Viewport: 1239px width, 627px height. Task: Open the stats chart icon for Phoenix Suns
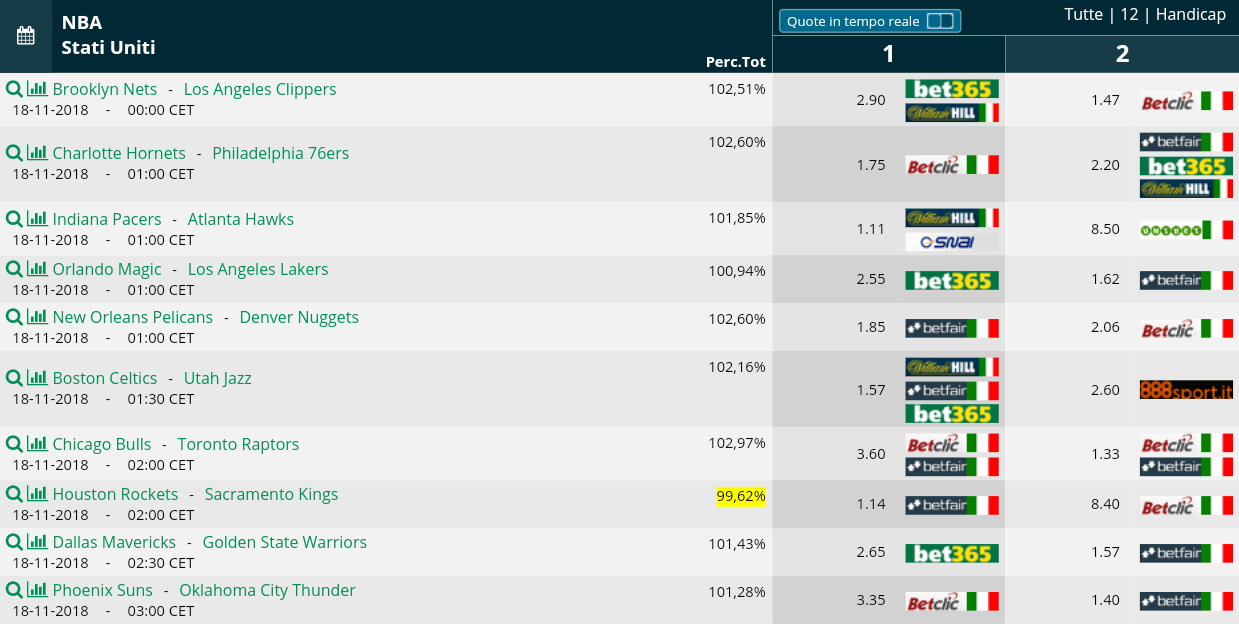pos(37,590)
